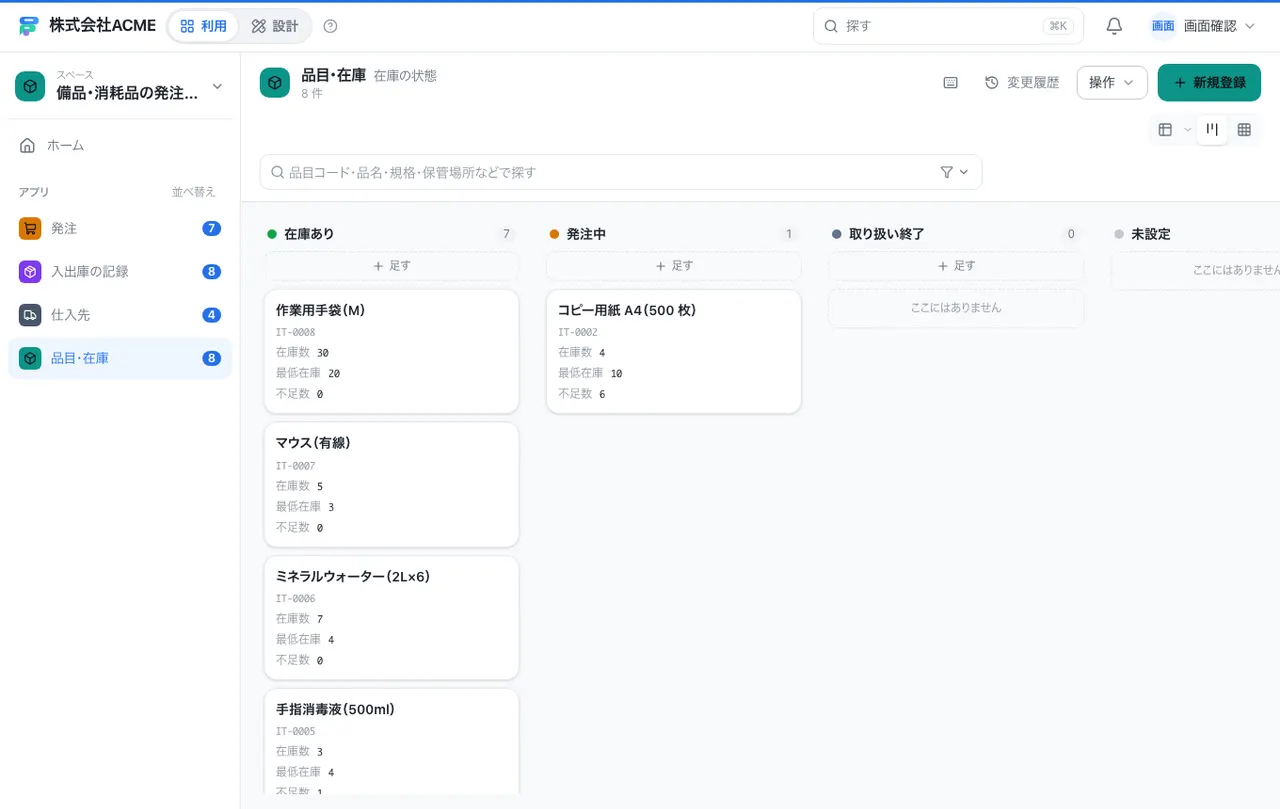
Task: Click the 画面 avatar badge
Action: (x=1162, y=26)
